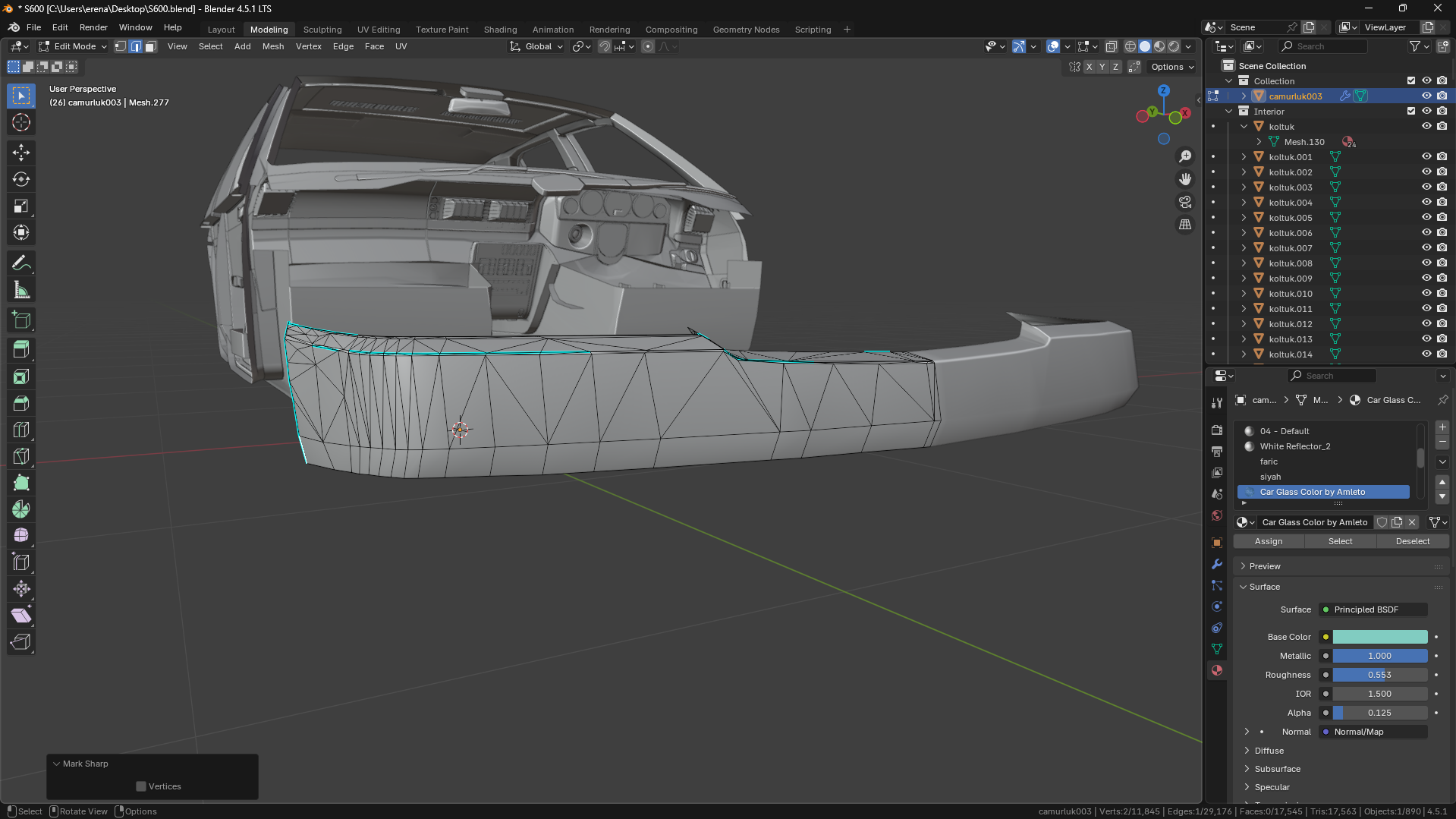Click the Assign material button
1456x819 pixels.
coord(1268,541)
